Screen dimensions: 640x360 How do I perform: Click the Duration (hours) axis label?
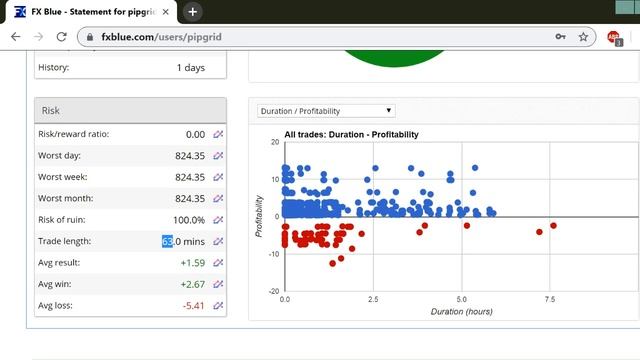click(x=462, y=311)
